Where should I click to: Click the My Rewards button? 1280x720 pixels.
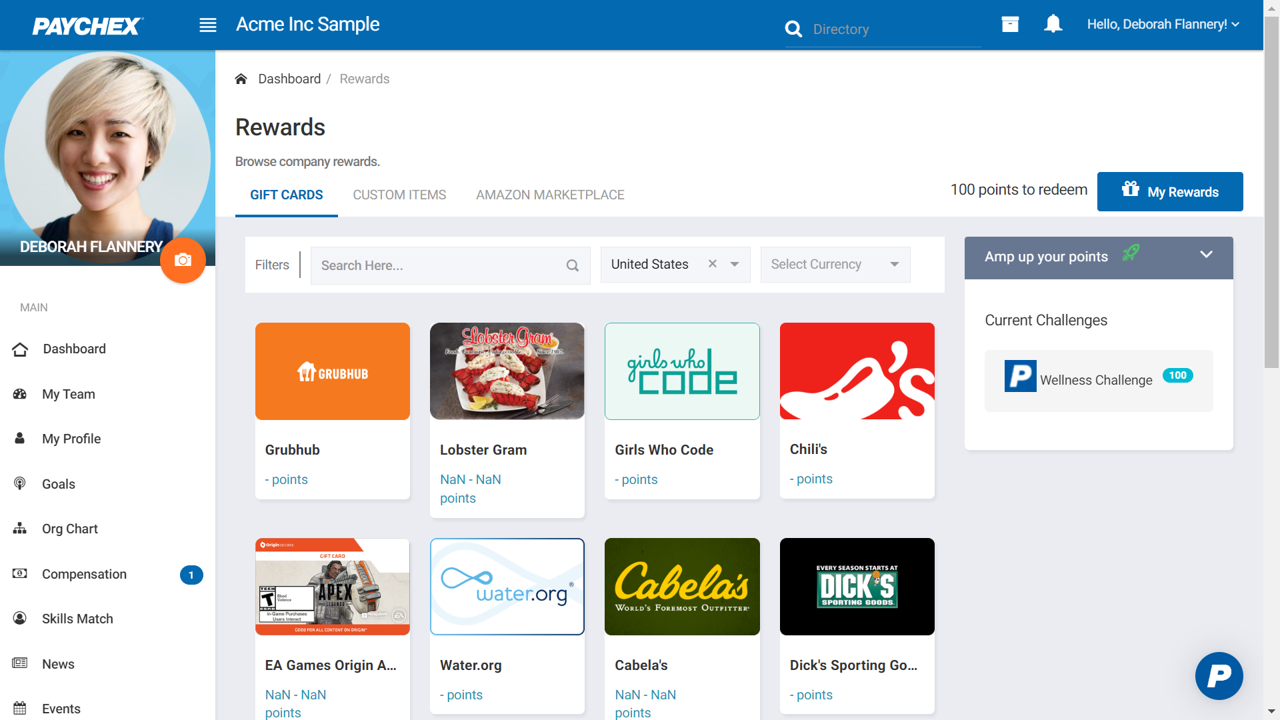tap(1169, 192)
